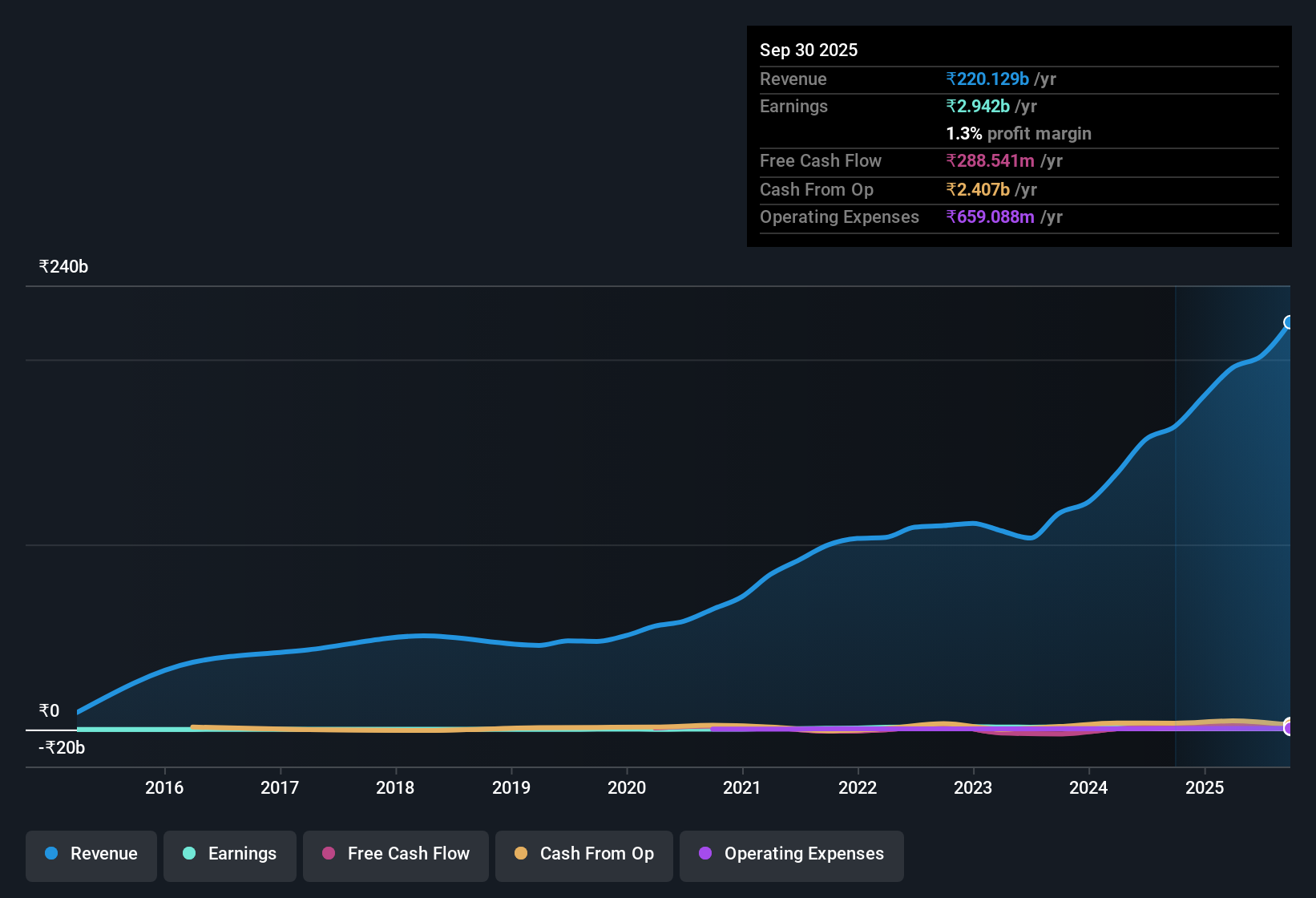
Task: Click the rupee symbol next to Revenue value
Action: pyautogui.click(x=951, y=79)
